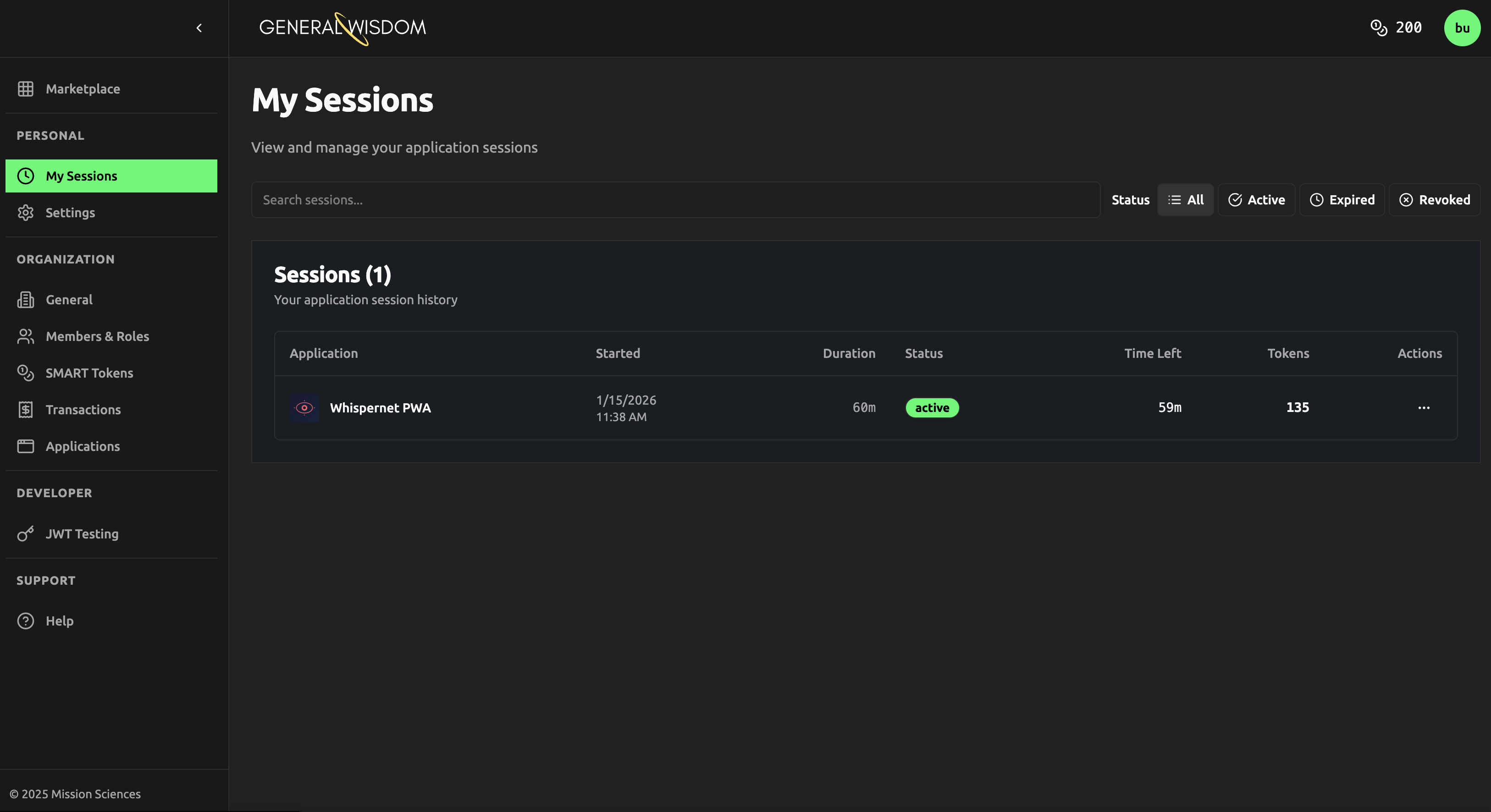Click the Duration column header

849,353
